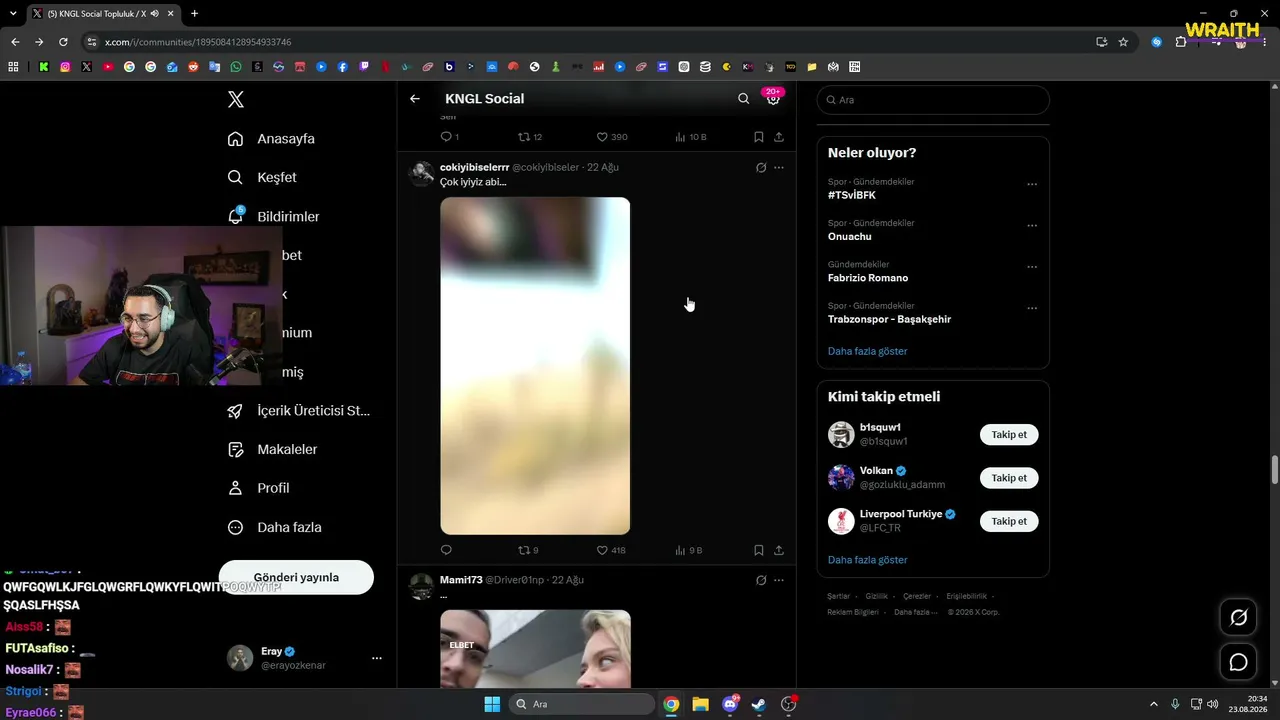The image size is (1280, 720).
Task: Open more options for Trabzonspor - Başakşehir trend
Action: (x=1032, y=308)
